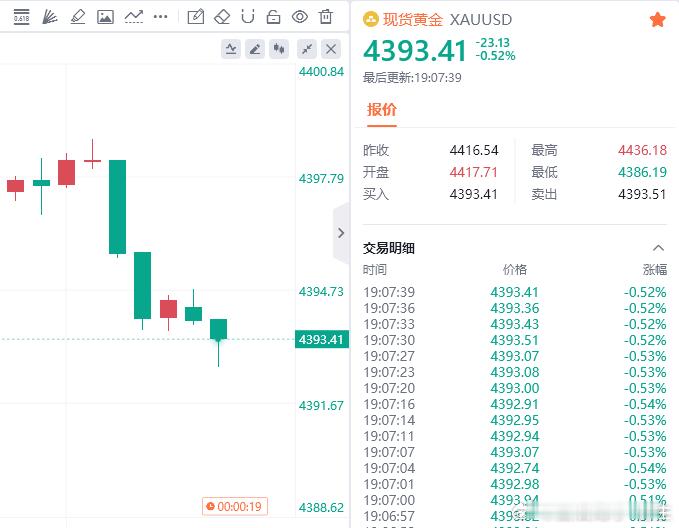Click the 4391.67 price axis label
Viewport: 679px width, 528px height.
(x=321, y=406)
